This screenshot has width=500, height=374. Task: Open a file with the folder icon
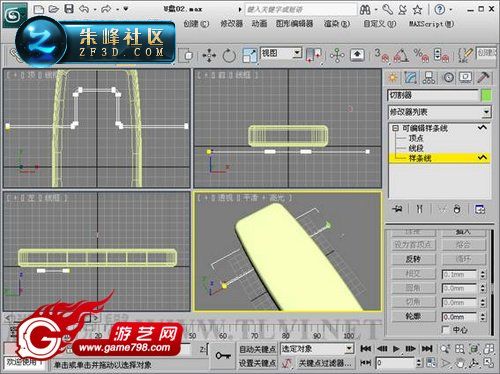[54, 9]
